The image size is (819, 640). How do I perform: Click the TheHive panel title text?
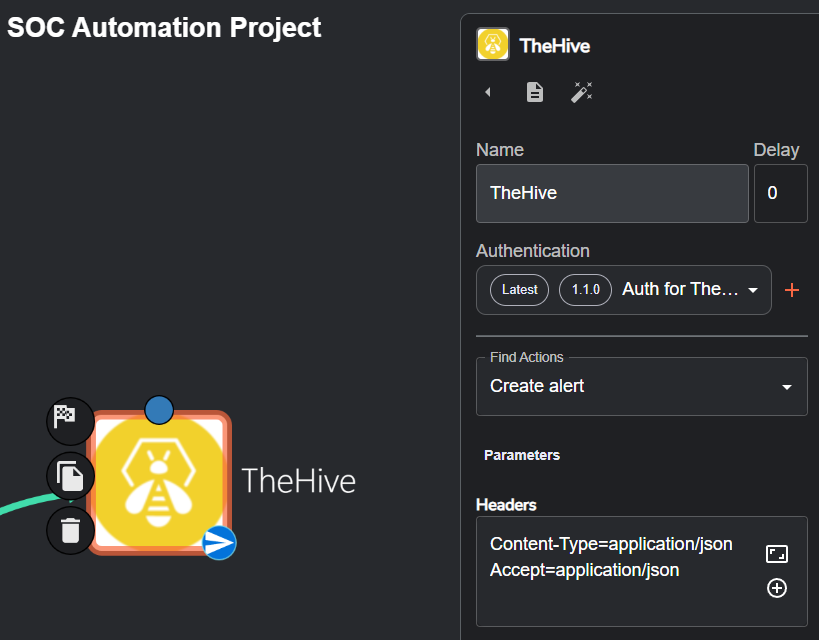coord(555,46)
